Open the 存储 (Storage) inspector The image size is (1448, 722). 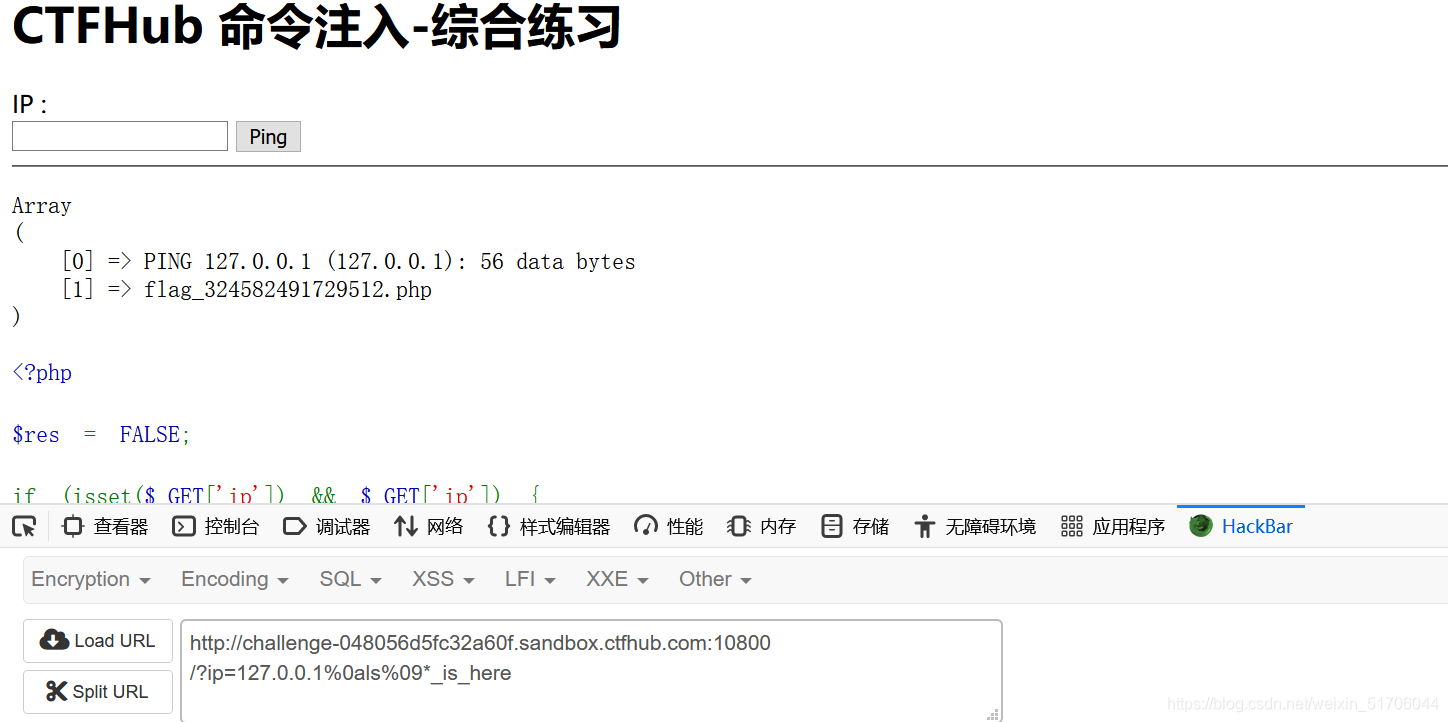[x=854, y=525]
